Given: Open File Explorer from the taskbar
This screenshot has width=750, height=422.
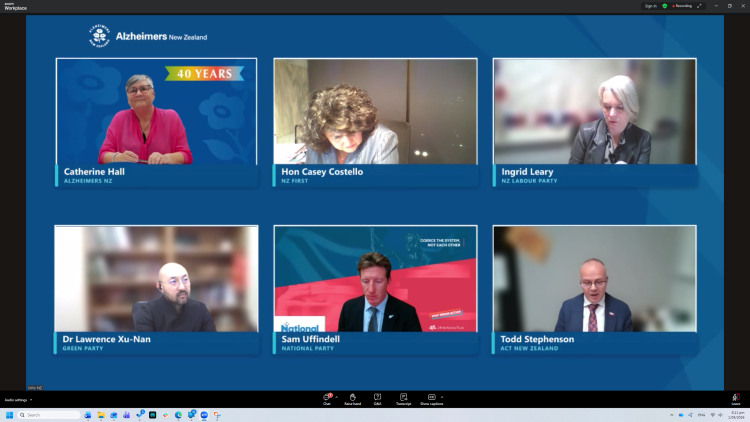Looking at the screenshot, I should pyautogui.click(x=101, y=415).
